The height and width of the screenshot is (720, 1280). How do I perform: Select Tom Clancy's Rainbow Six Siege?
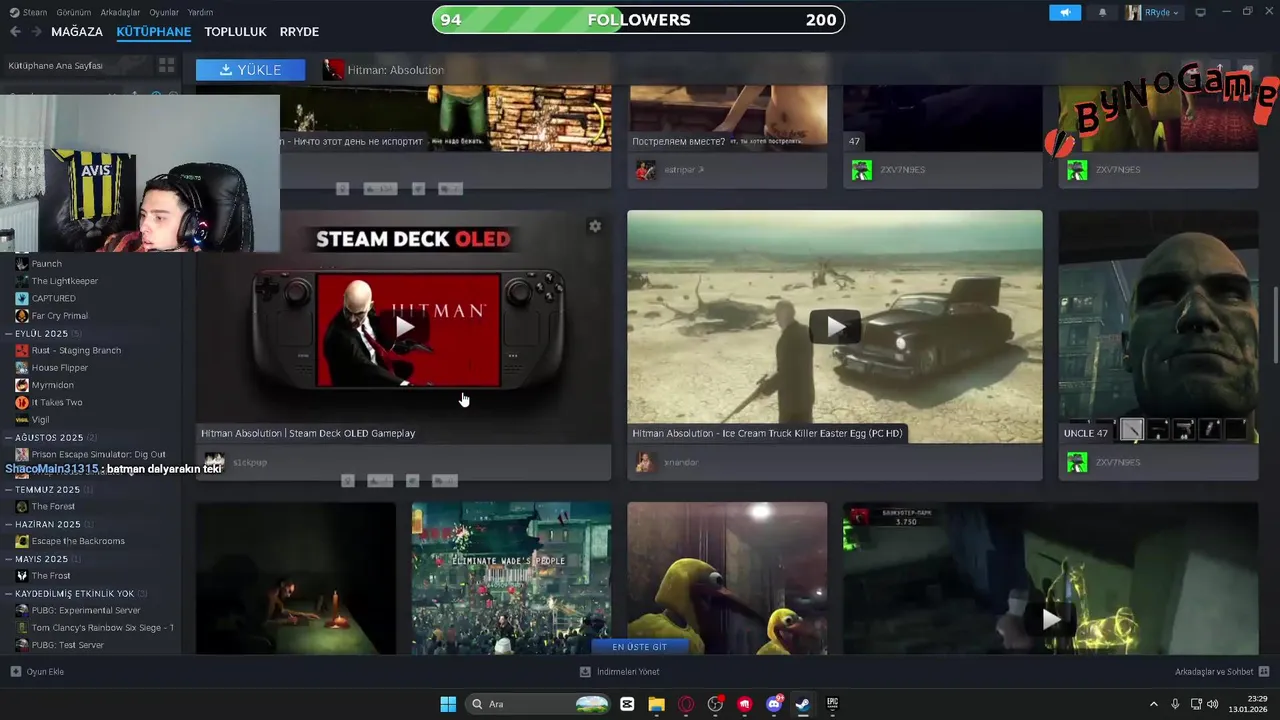103,628
